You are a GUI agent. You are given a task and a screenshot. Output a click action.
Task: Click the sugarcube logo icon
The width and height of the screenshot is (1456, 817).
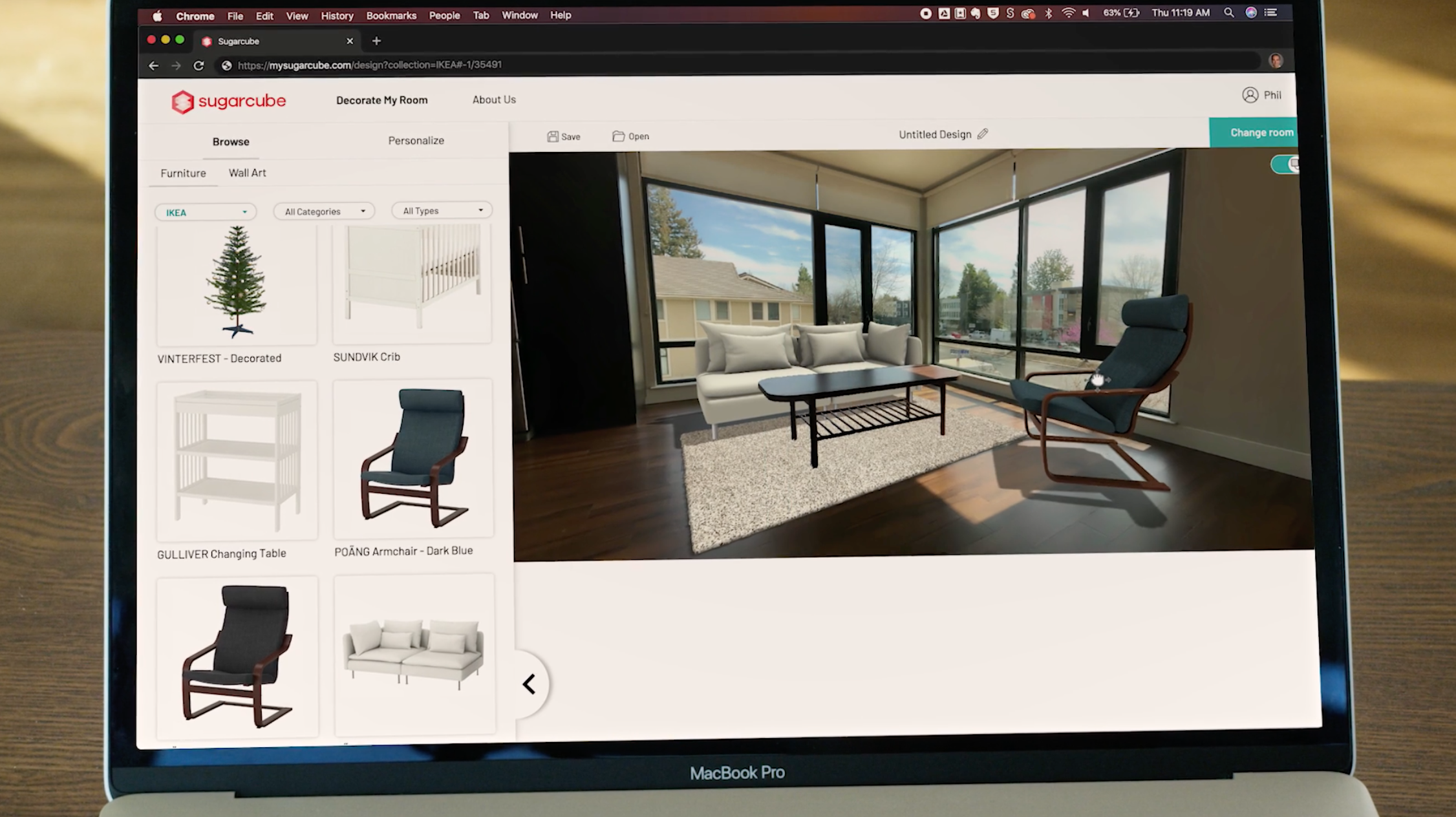click(182, 102)
